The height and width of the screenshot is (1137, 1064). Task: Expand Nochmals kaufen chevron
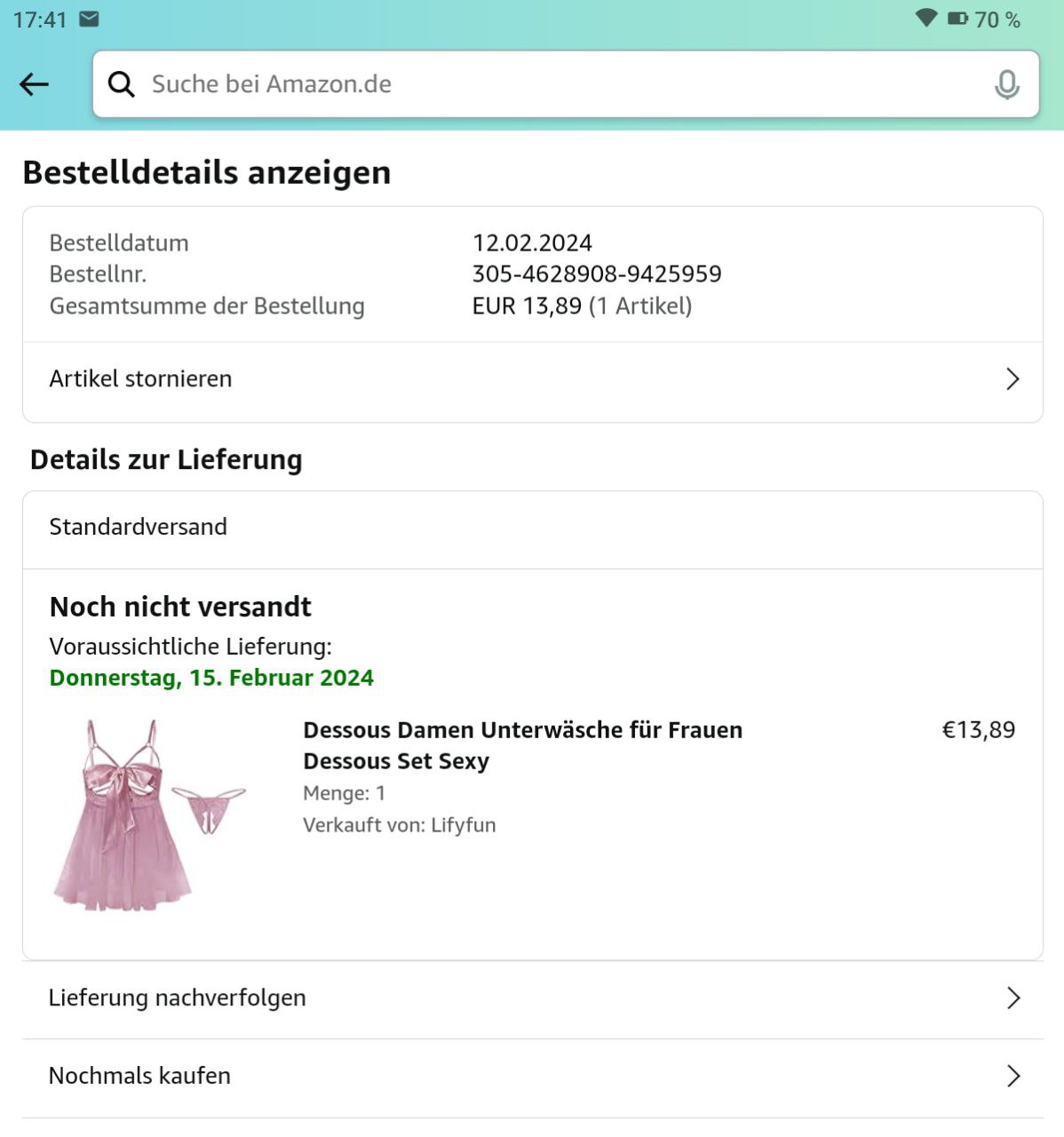coord(1012,1077)
